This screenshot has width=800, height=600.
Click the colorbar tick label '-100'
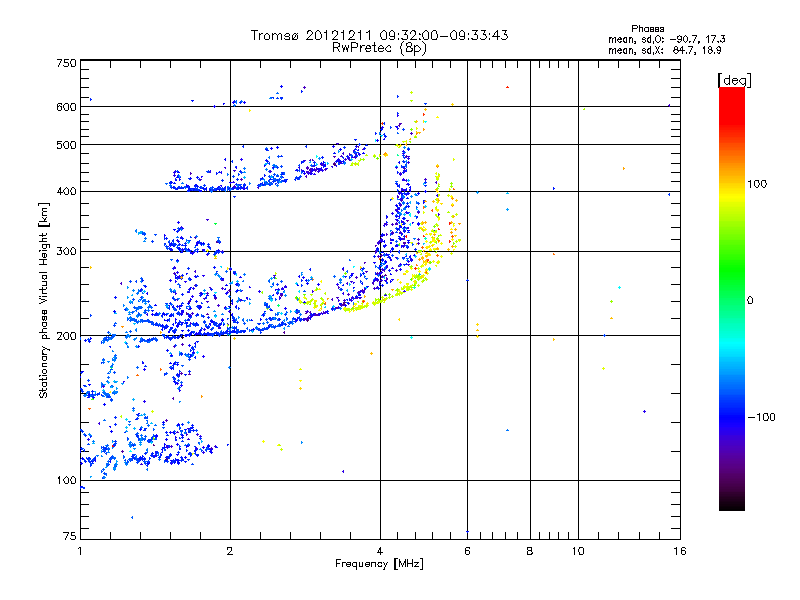[x=761, y=417]
